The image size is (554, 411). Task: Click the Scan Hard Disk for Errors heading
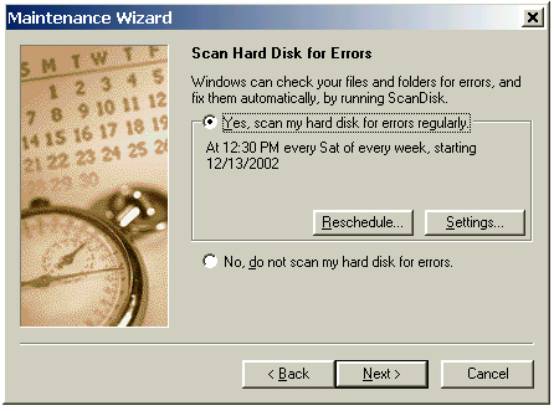[x=282, y=53]
